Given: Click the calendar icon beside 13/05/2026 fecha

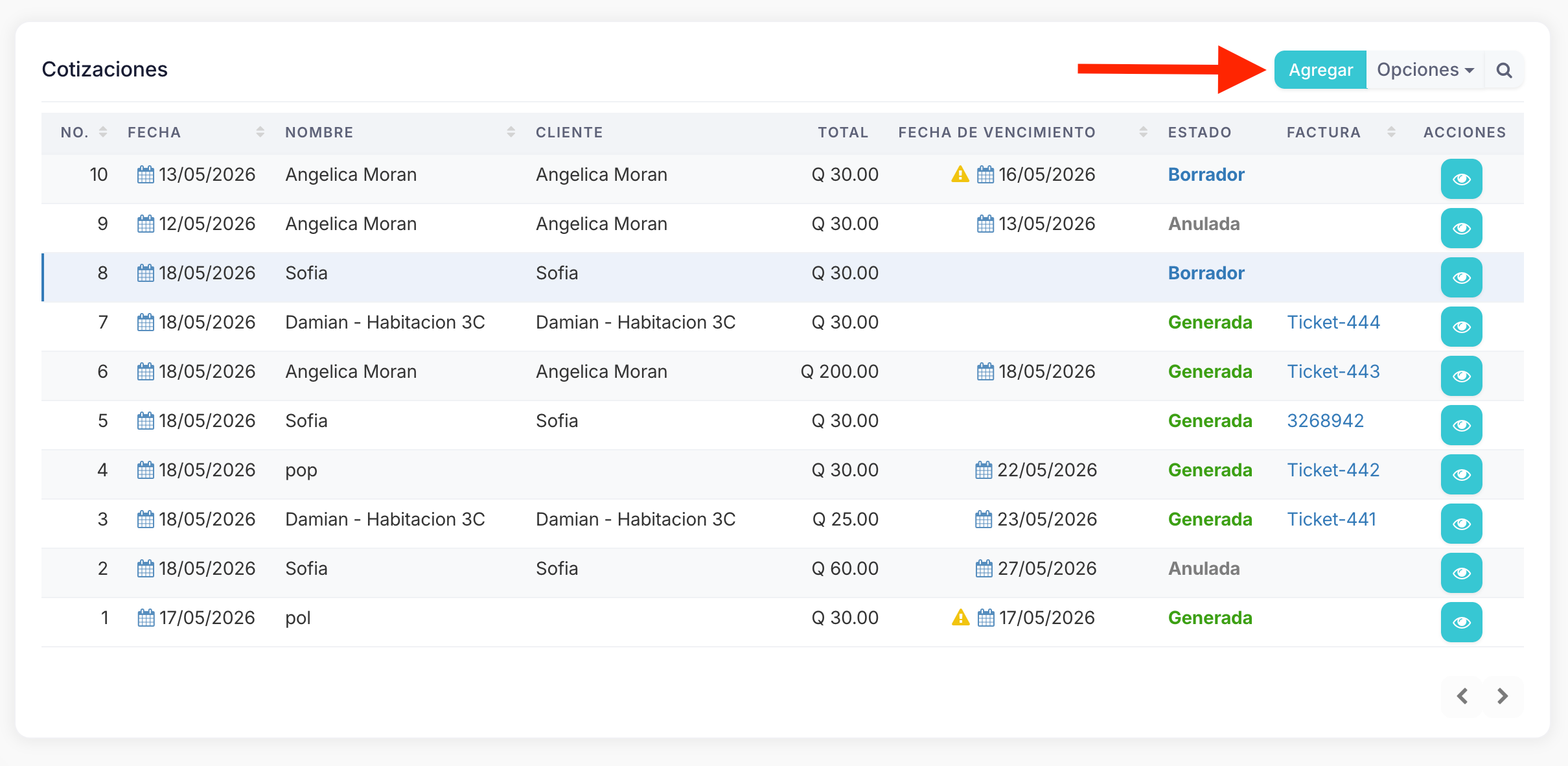Looking at the screenshot, I should (x=146, y=174).
